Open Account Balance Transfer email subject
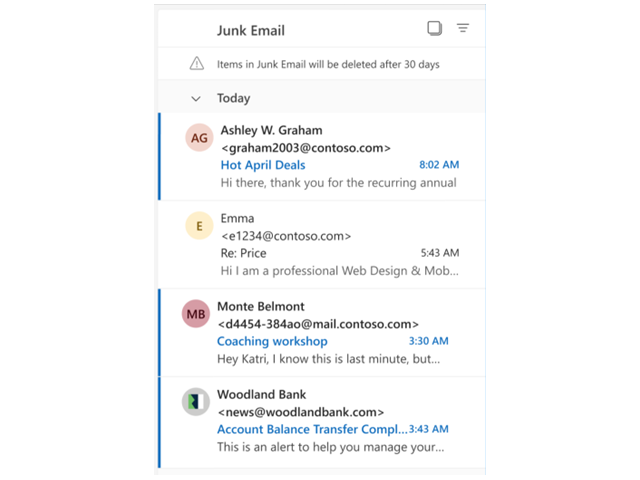 coord(312,429)
